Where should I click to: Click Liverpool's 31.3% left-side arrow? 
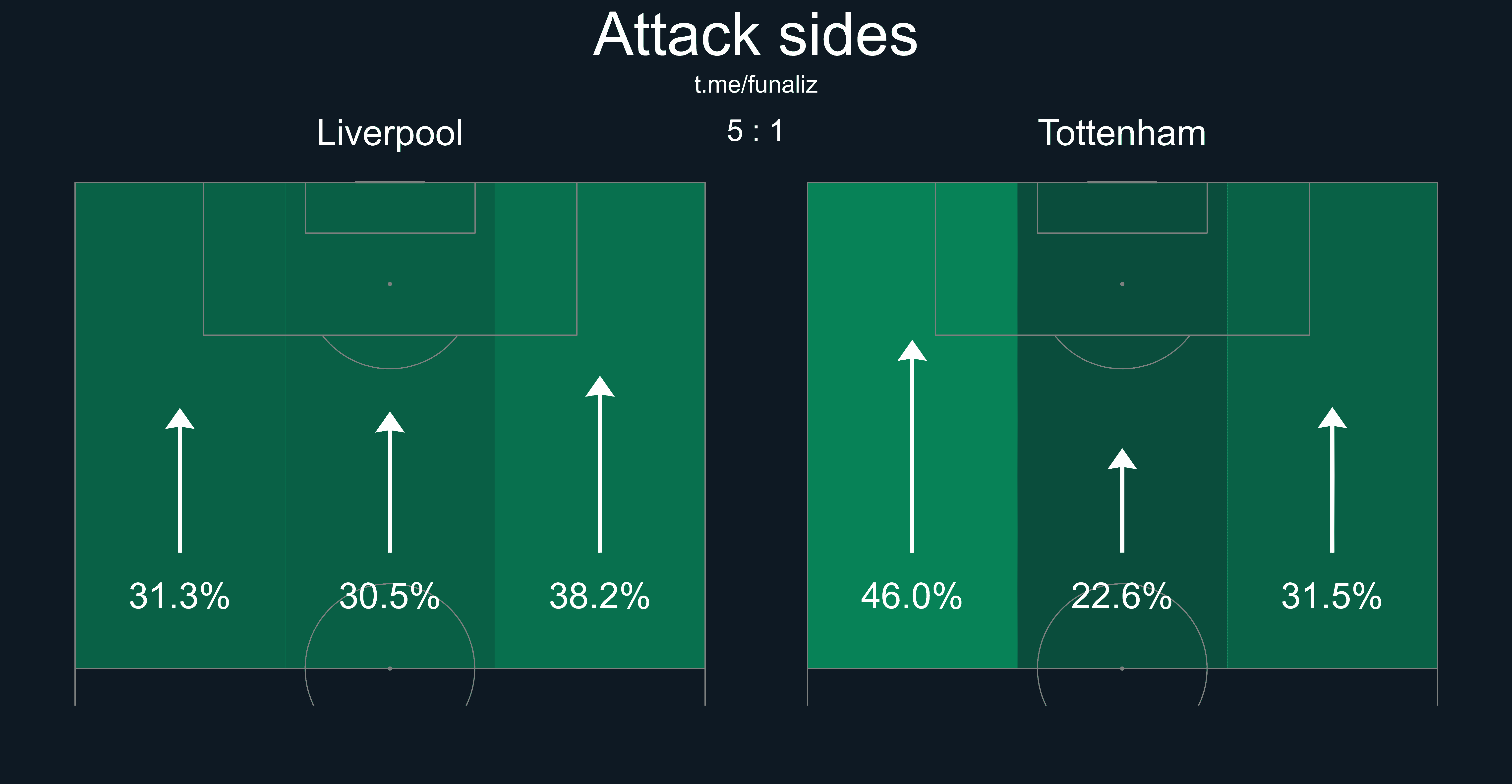click(x=180, y=480)
